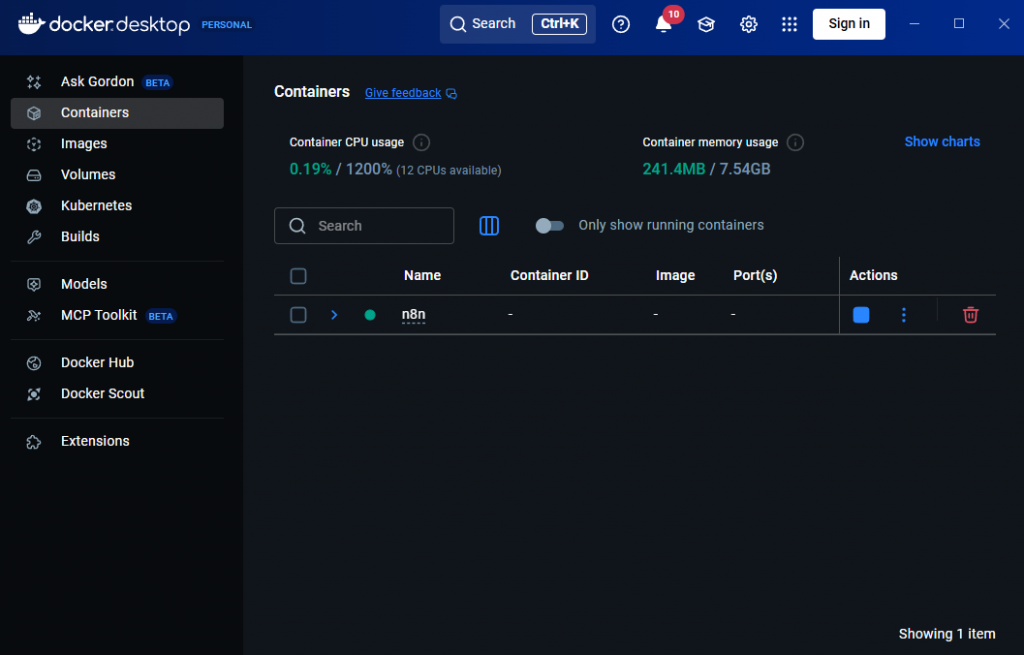Focus the containers Search field
The height and width of the screenshot is (655, 1024).
pos(364,226)
